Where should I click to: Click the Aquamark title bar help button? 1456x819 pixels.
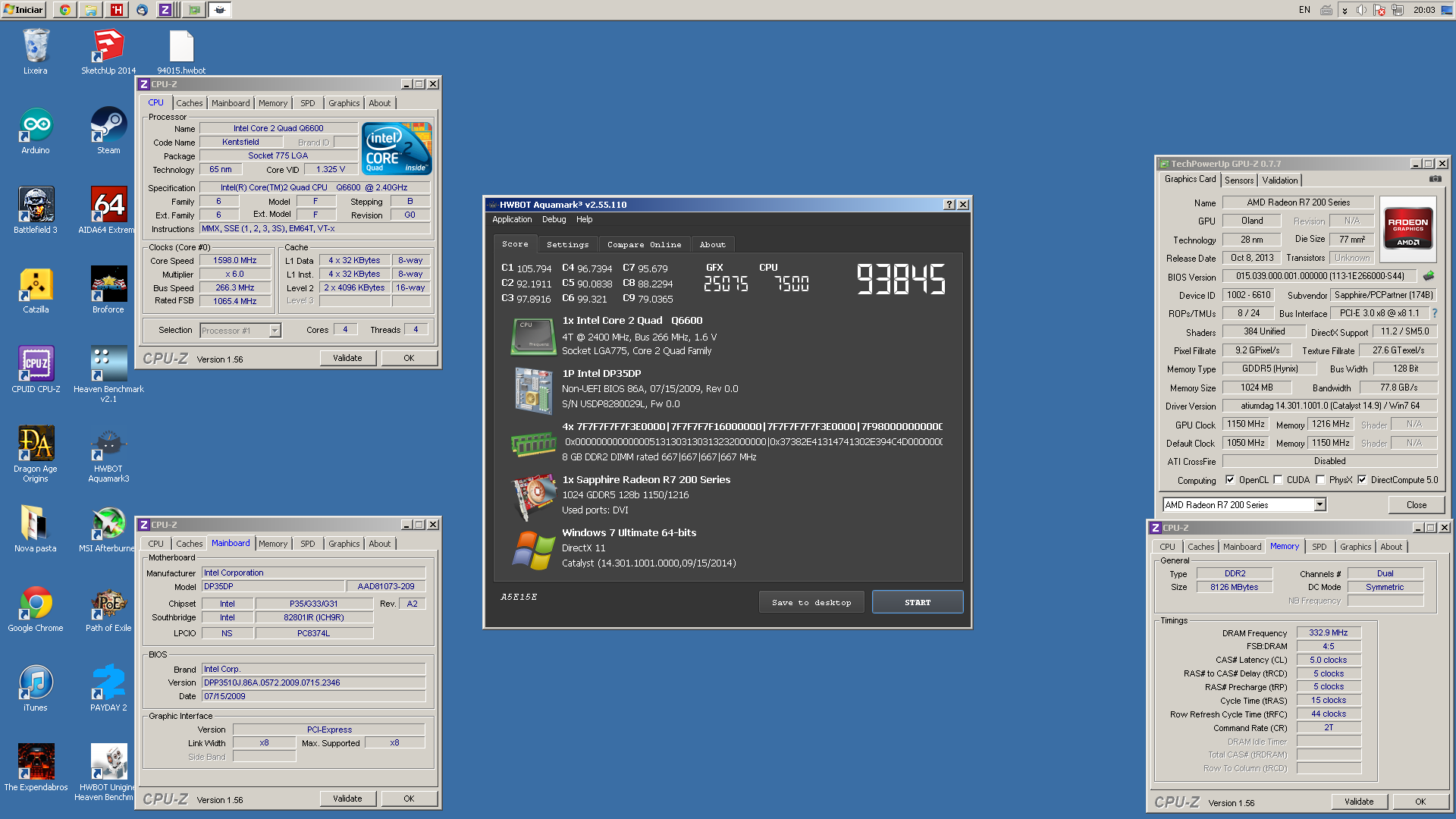point(949,205)
